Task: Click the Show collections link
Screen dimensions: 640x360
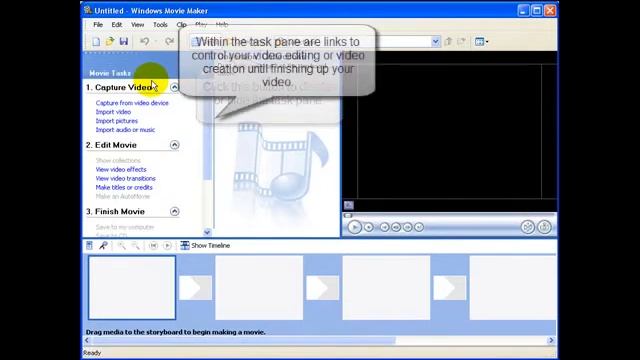Action: click(x=118, y=160)
